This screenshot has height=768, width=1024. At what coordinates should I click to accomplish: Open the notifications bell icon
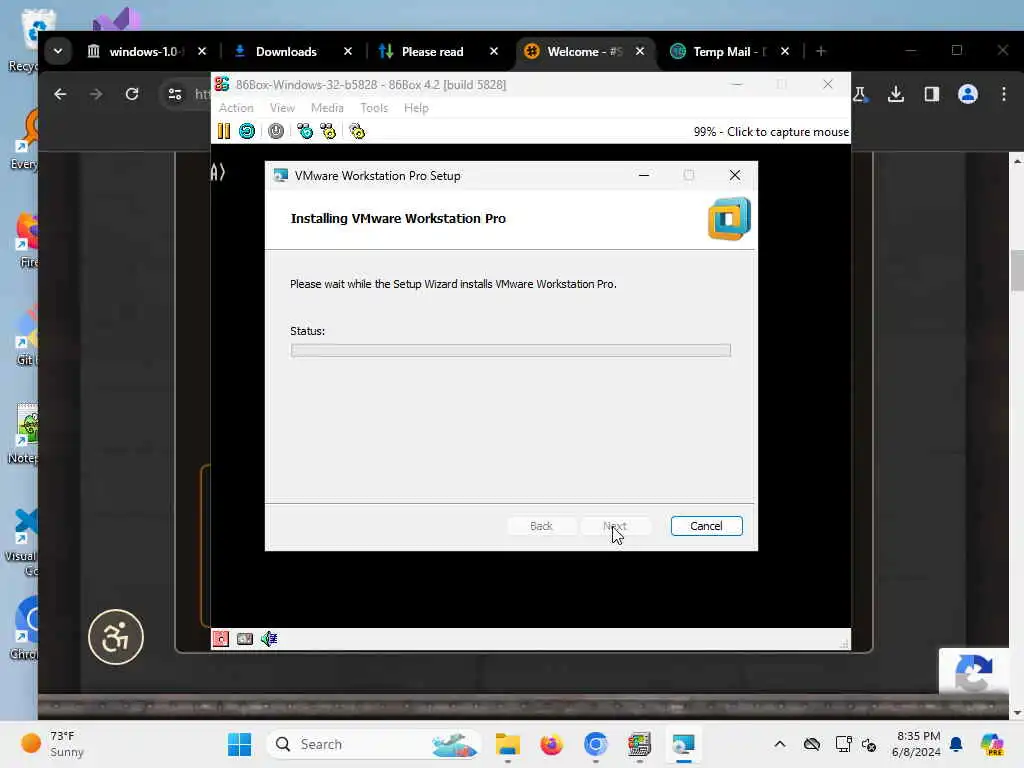(956, 744)
